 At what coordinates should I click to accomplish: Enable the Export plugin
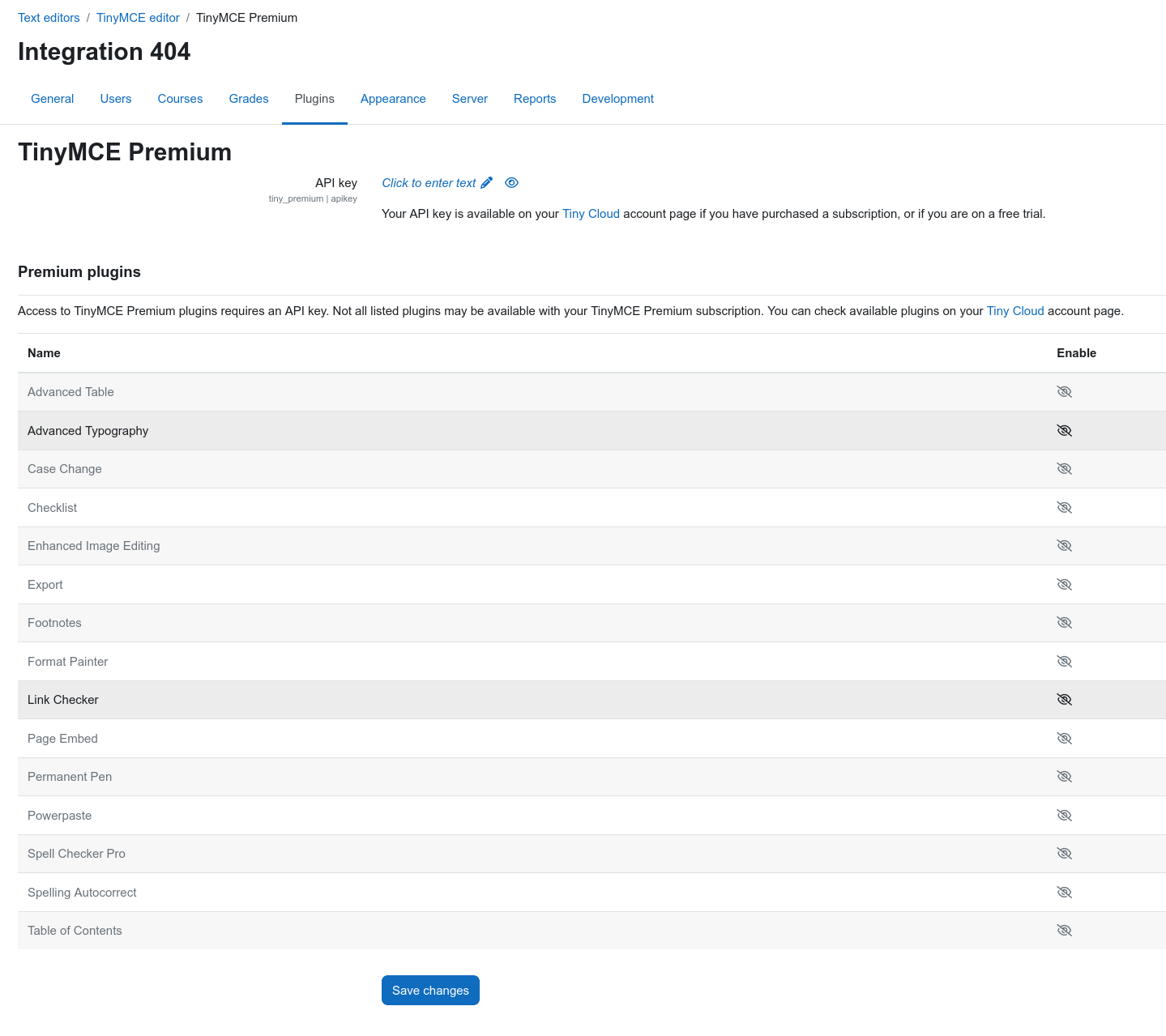pos(1065,585)
